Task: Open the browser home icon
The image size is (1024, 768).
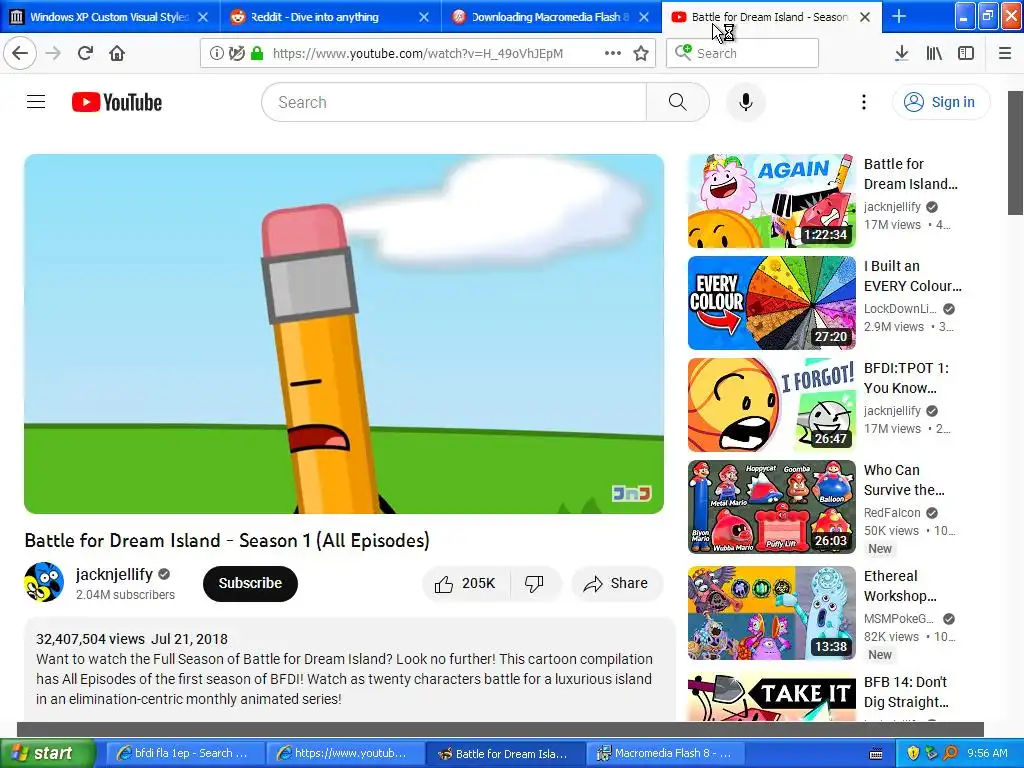Action: (117, 53)
